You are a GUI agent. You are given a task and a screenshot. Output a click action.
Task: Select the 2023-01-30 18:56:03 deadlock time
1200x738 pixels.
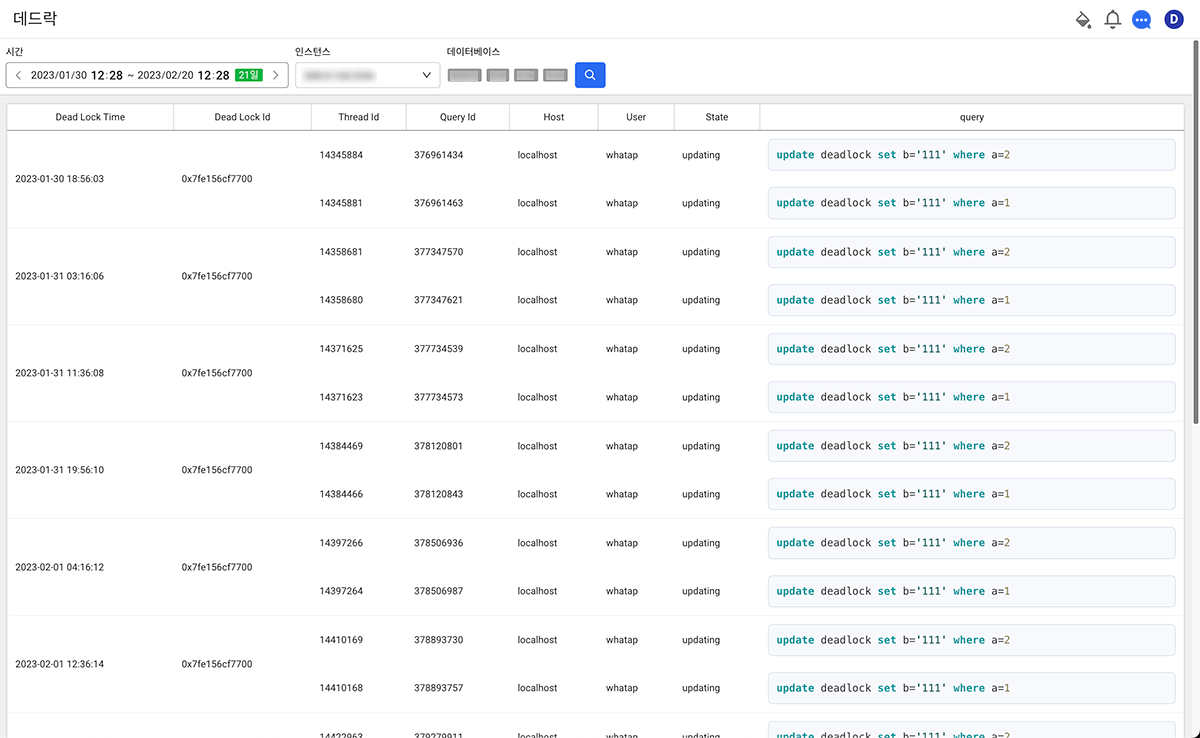59,179
